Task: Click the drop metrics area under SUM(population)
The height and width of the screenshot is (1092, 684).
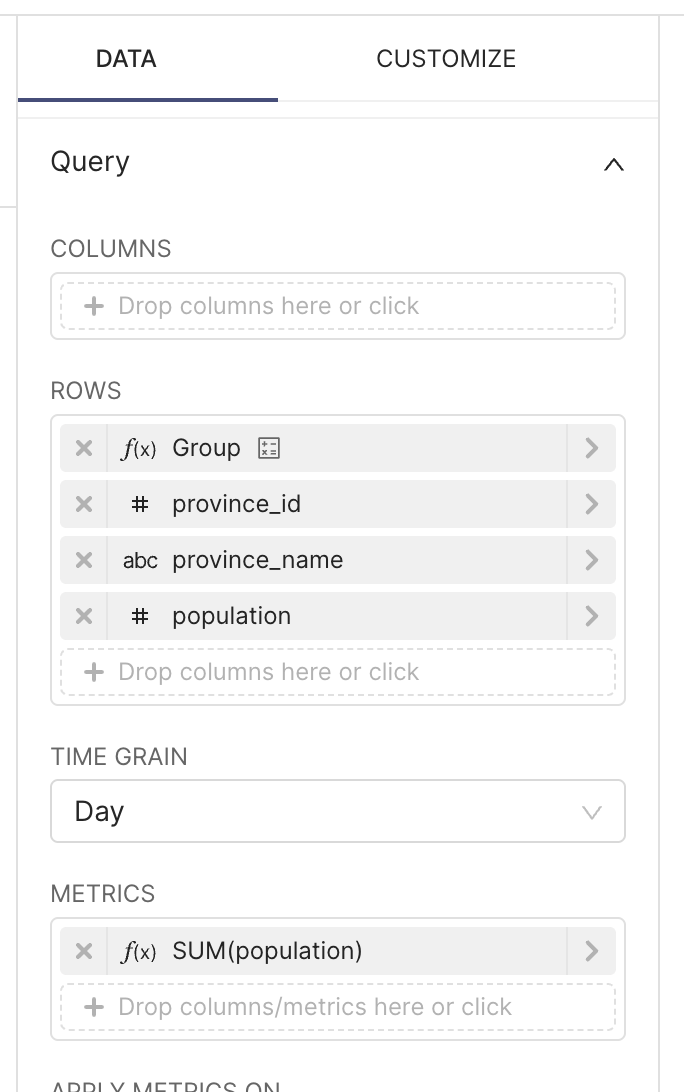Action: pos(338,1007)
